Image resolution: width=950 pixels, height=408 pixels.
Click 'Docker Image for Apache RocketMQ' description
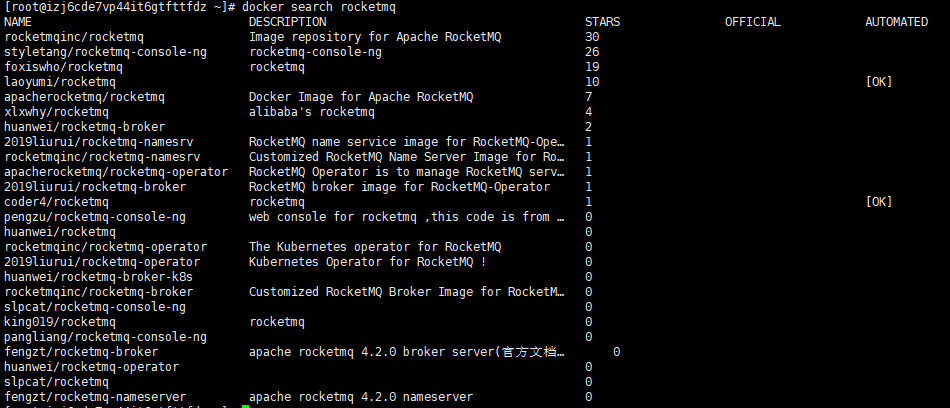(361, 97)
